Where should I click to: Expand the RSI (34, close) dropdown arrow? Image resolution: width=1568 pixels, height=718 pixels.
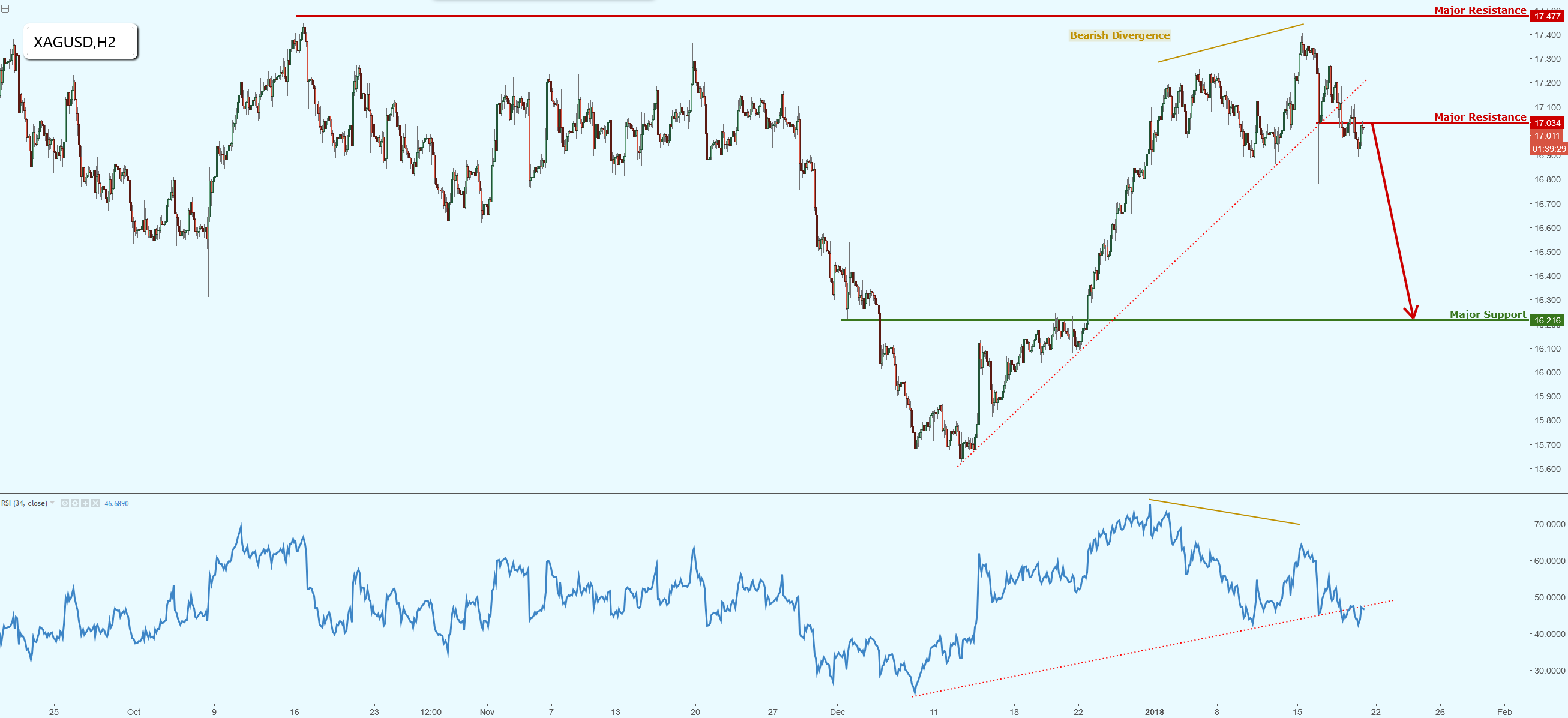[x=52, y=503]
